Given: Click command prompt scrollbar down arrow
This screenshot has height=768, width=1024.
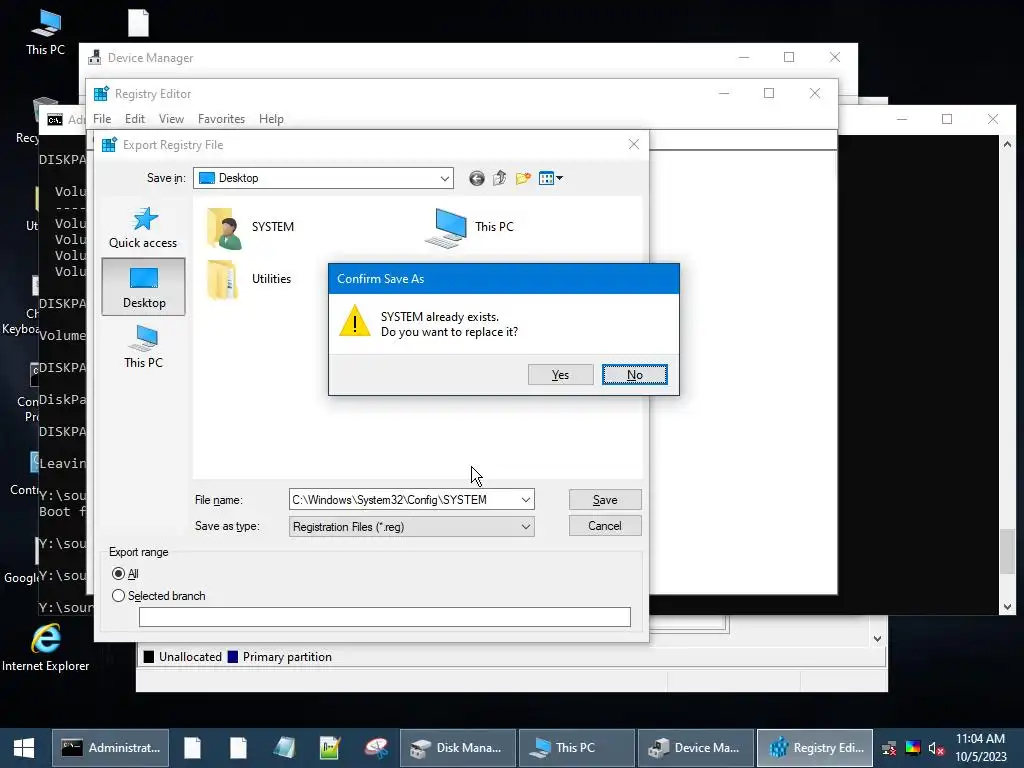Looking at the screenshot, I should 1008,607.
